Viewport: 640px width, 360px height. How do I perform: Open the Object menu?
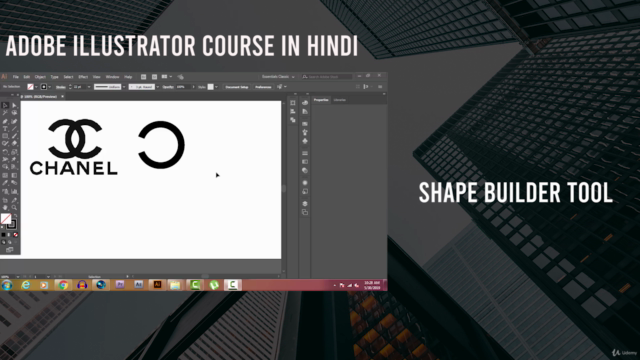40,77
